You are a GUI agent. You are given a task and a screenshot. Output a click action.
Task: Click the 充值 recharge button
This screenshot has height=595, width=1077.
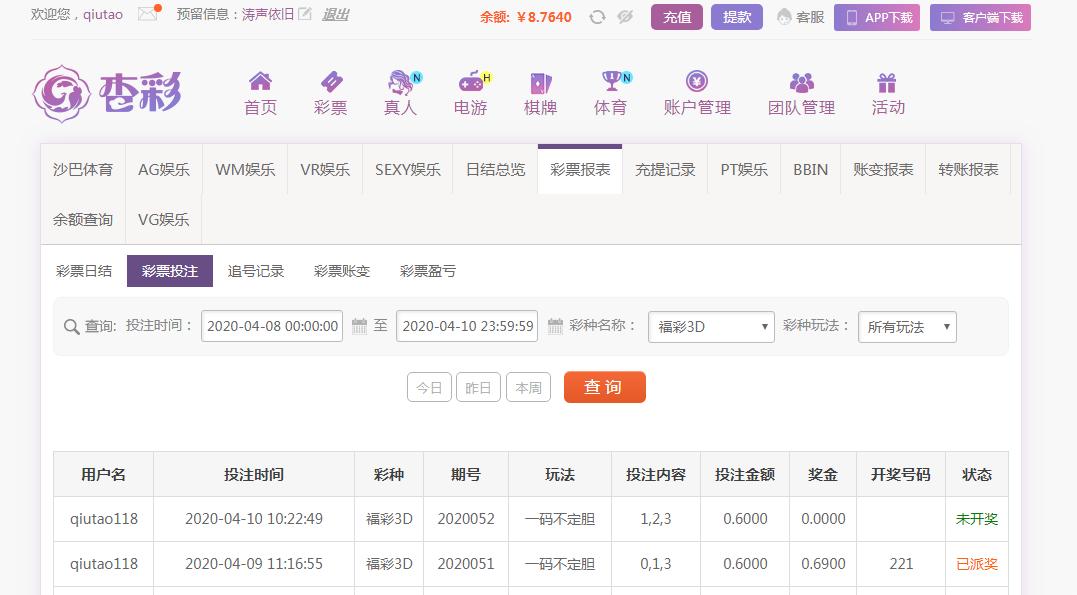click(677, 17)
